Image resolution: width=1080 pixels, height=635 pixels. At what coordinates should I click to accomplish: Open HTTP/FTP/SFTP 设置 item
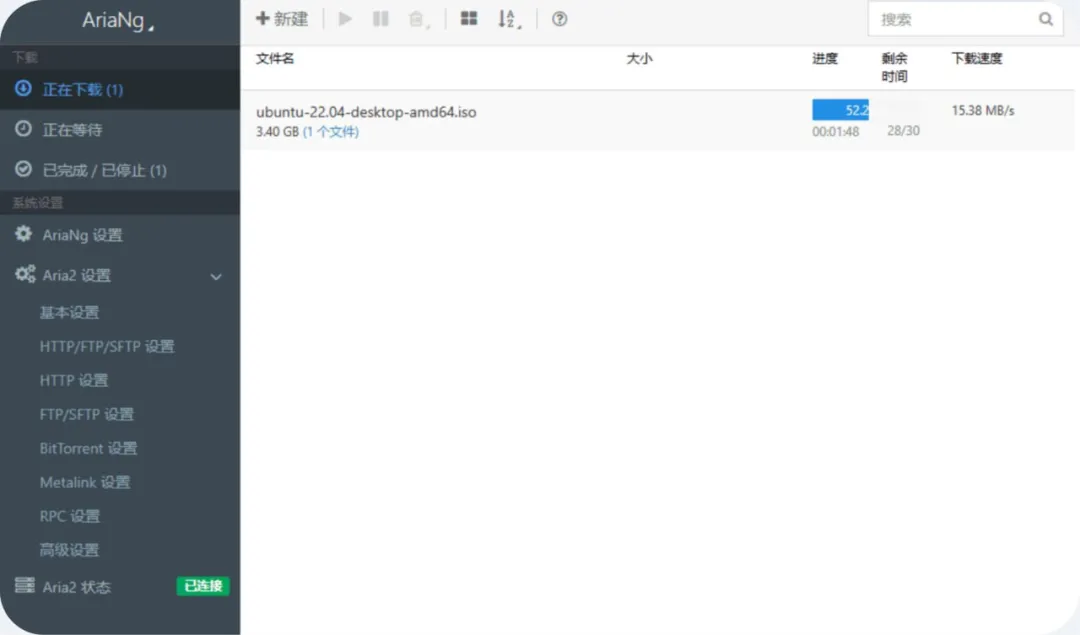(107, 346)
